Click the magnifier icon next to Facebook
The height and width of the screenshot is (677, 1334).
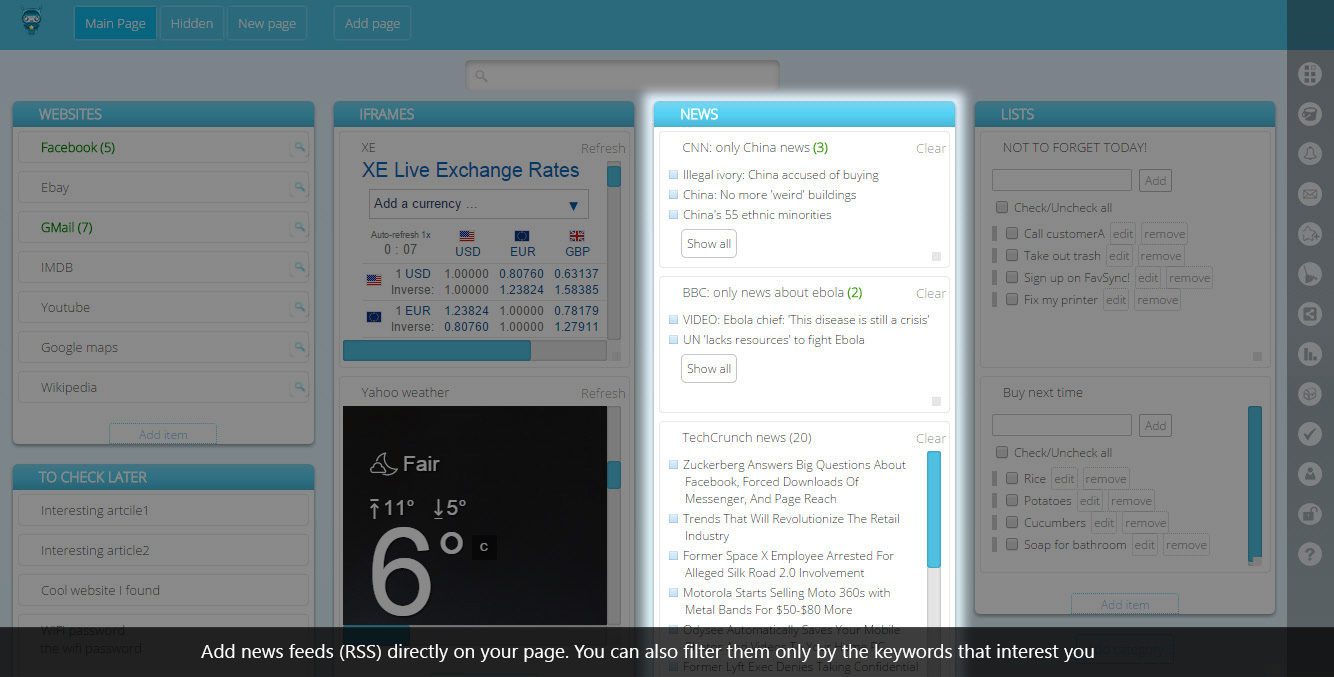coord(299,148)
